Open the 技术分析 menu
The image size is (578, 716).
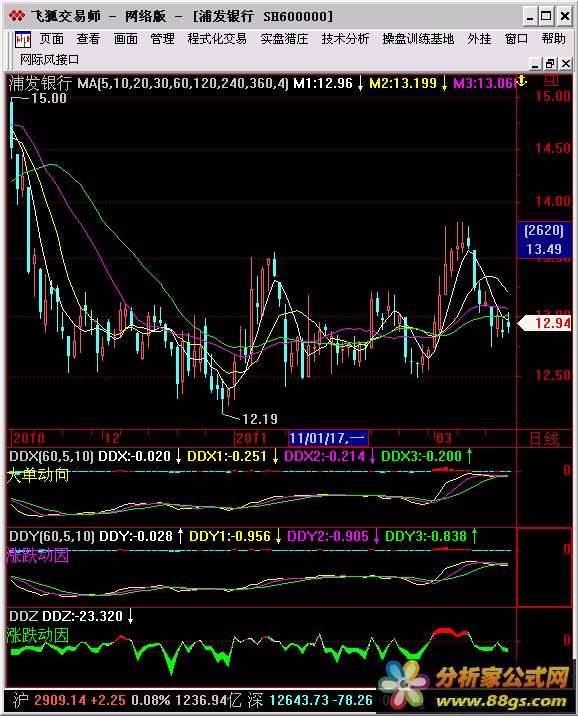point(345,39)
